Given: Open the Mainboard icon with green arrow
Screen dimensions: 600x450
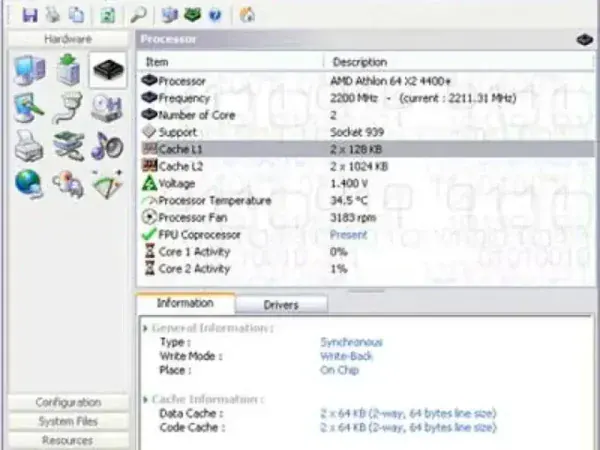Looking at the screenshot, I should tap(68, 69).
